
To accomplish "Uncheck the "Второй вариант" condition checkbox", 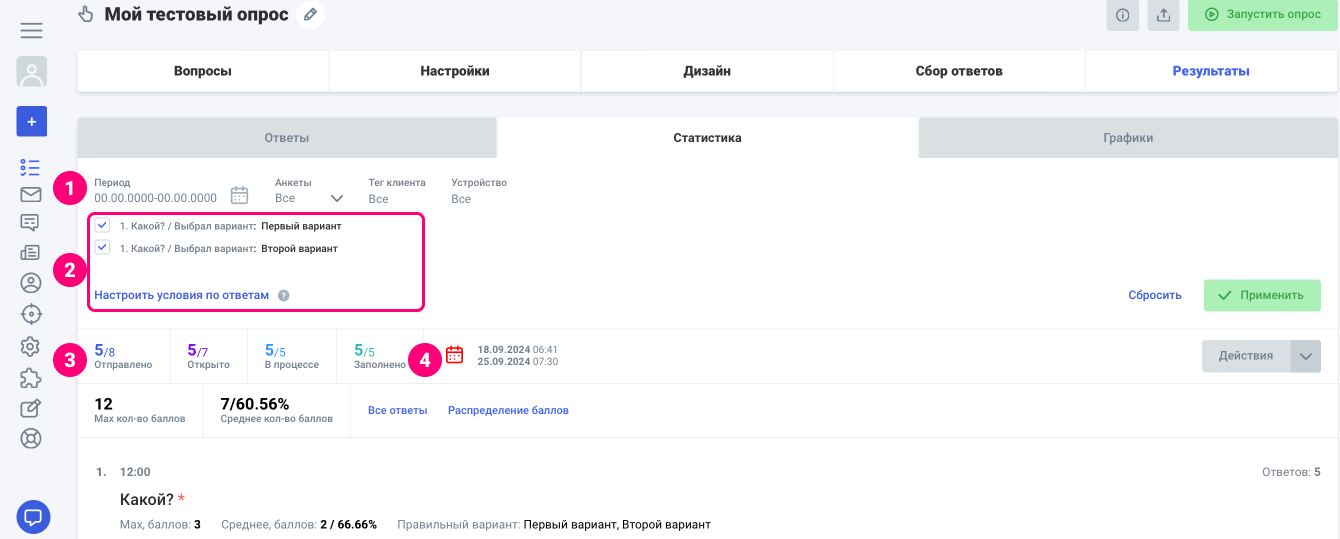I will [x=102, y=247].
